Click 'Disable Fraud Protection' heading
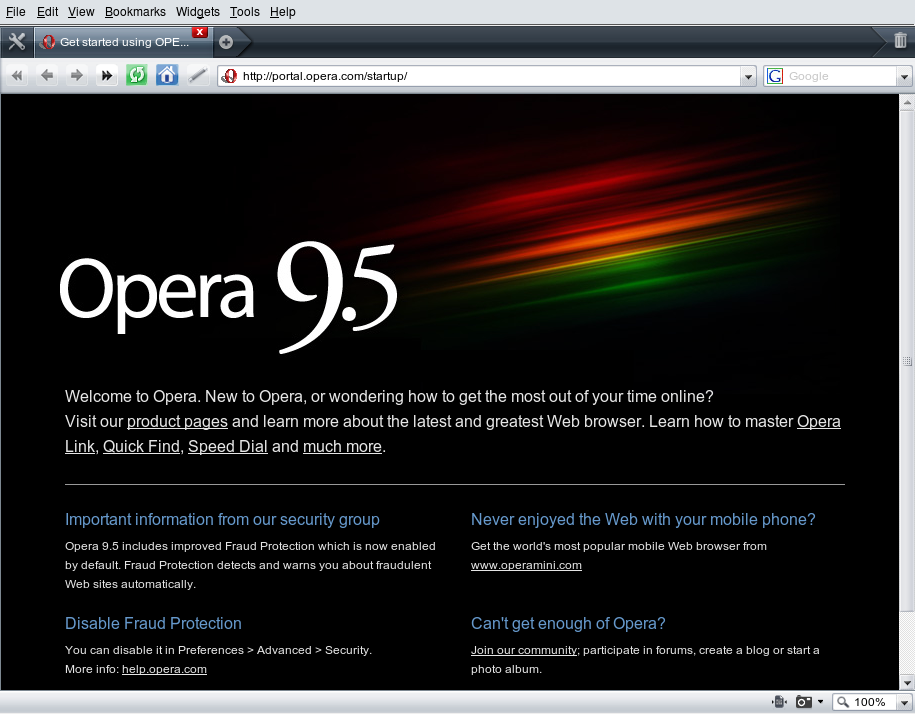 point(153,624)
